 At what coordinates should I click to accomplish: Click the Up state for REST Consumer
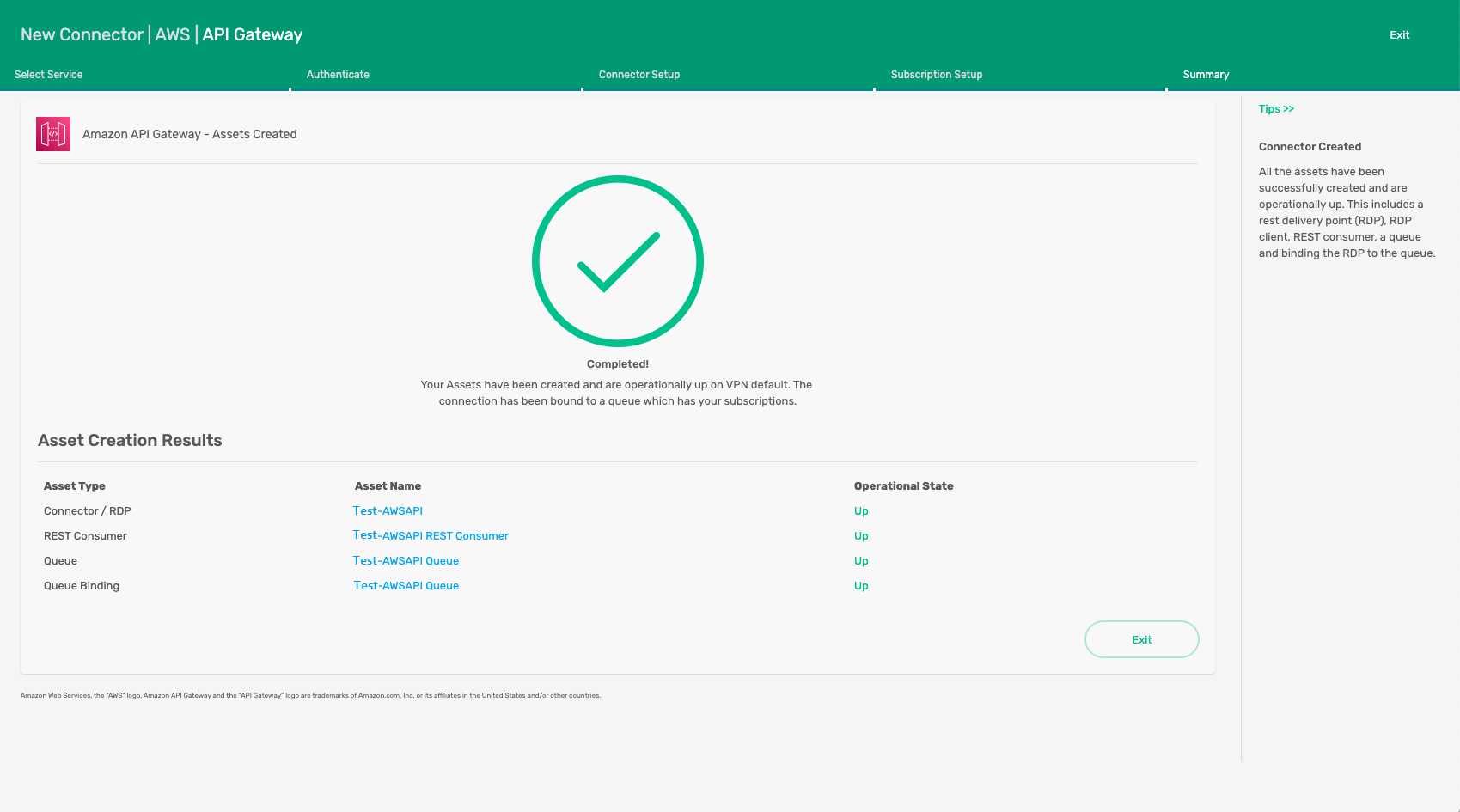[861, 536]
